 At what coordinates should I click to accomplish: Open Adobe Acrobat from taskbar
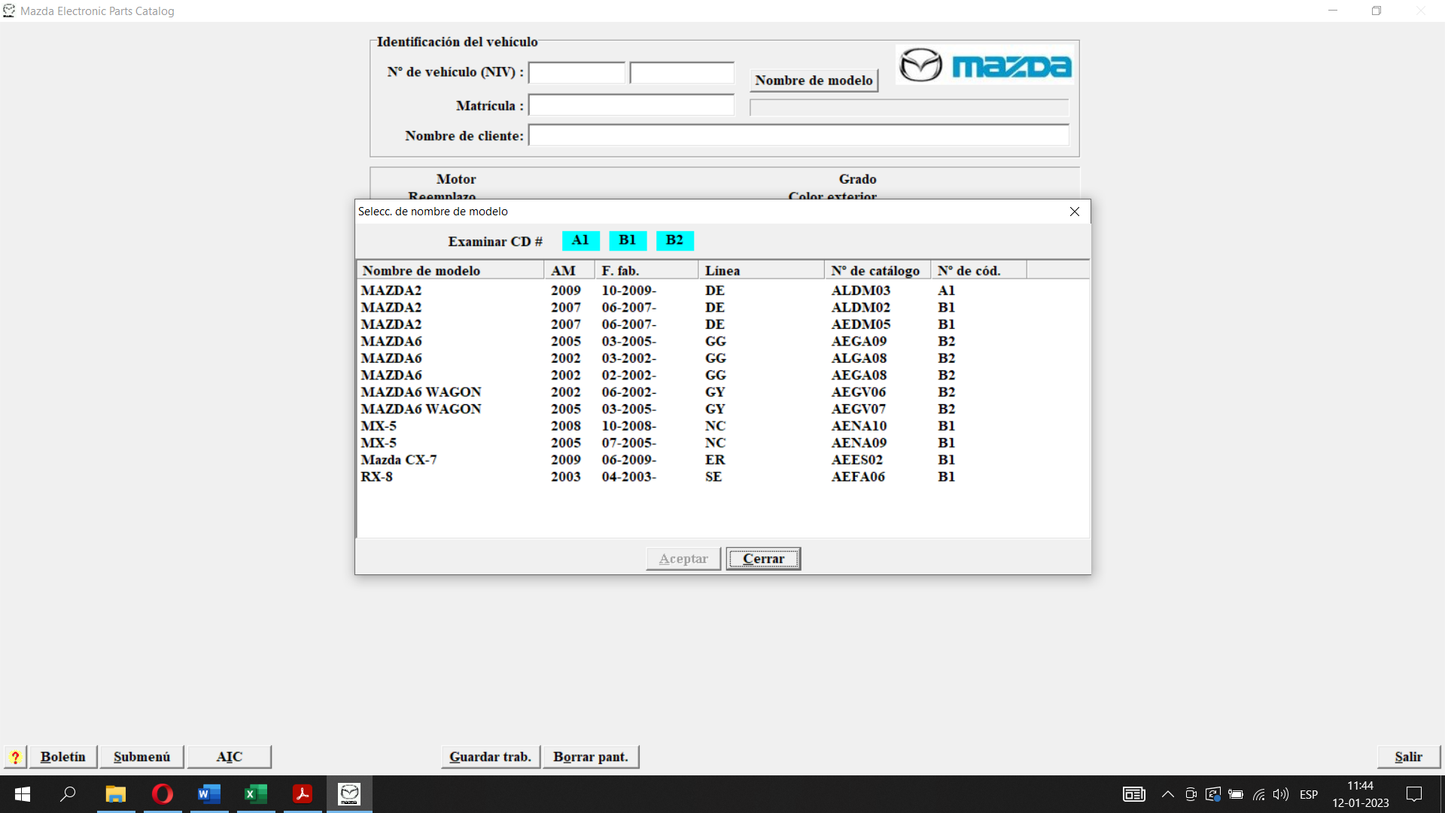(x=302, y=794)
